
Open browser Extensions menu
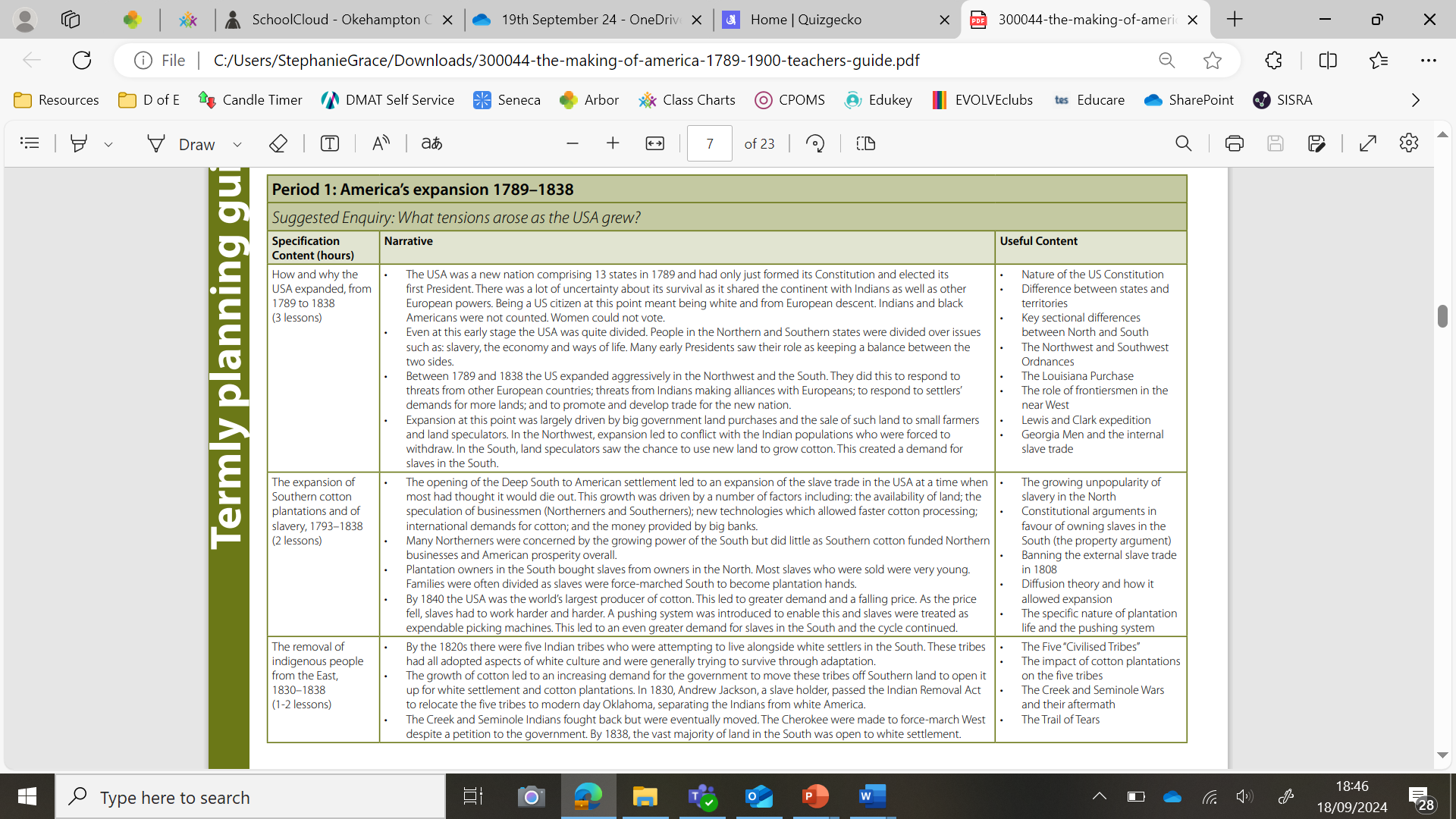[x=1274, y=60]
